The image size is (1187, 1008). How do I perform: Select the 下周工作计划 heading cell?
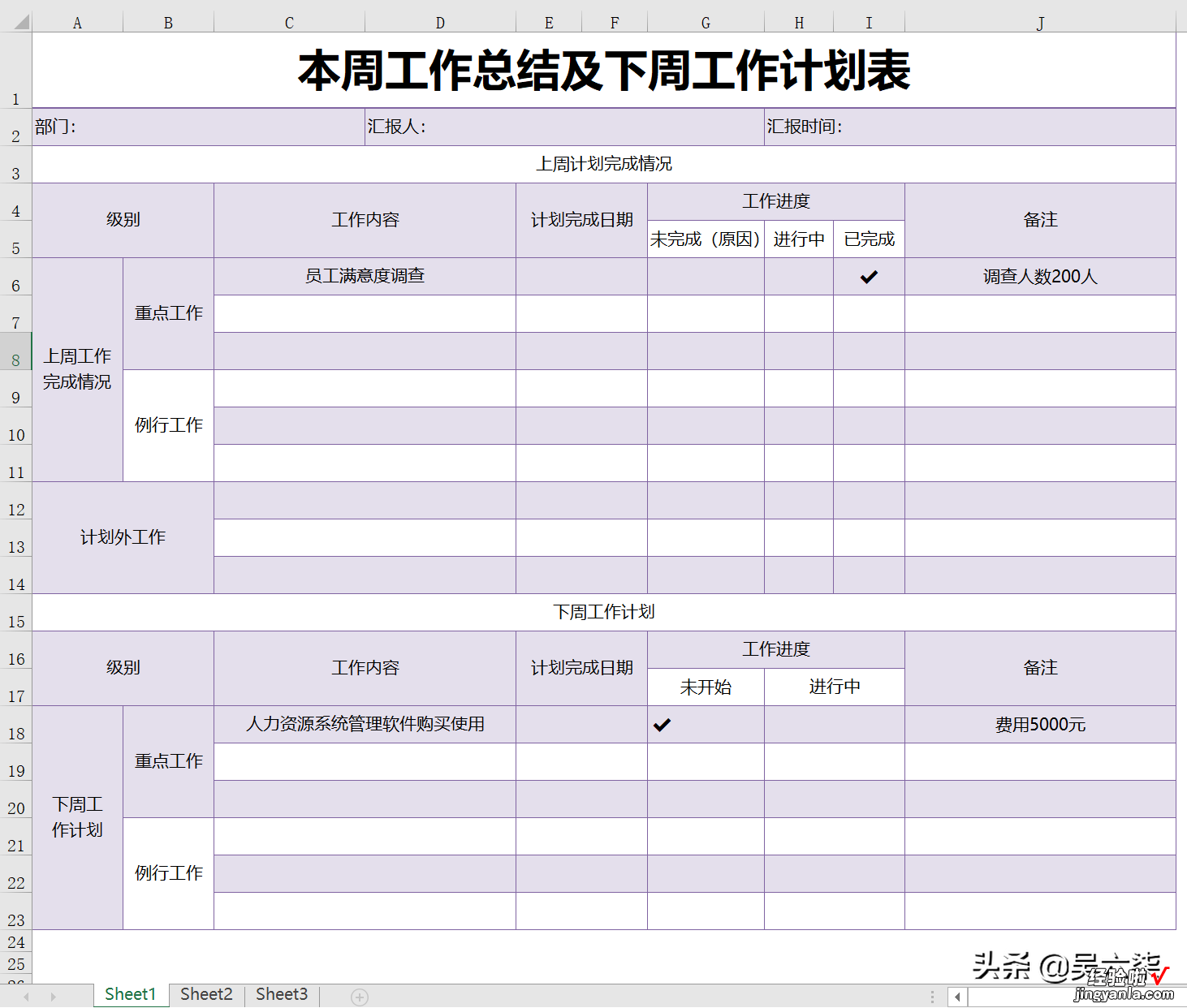(x=604, y=613)
